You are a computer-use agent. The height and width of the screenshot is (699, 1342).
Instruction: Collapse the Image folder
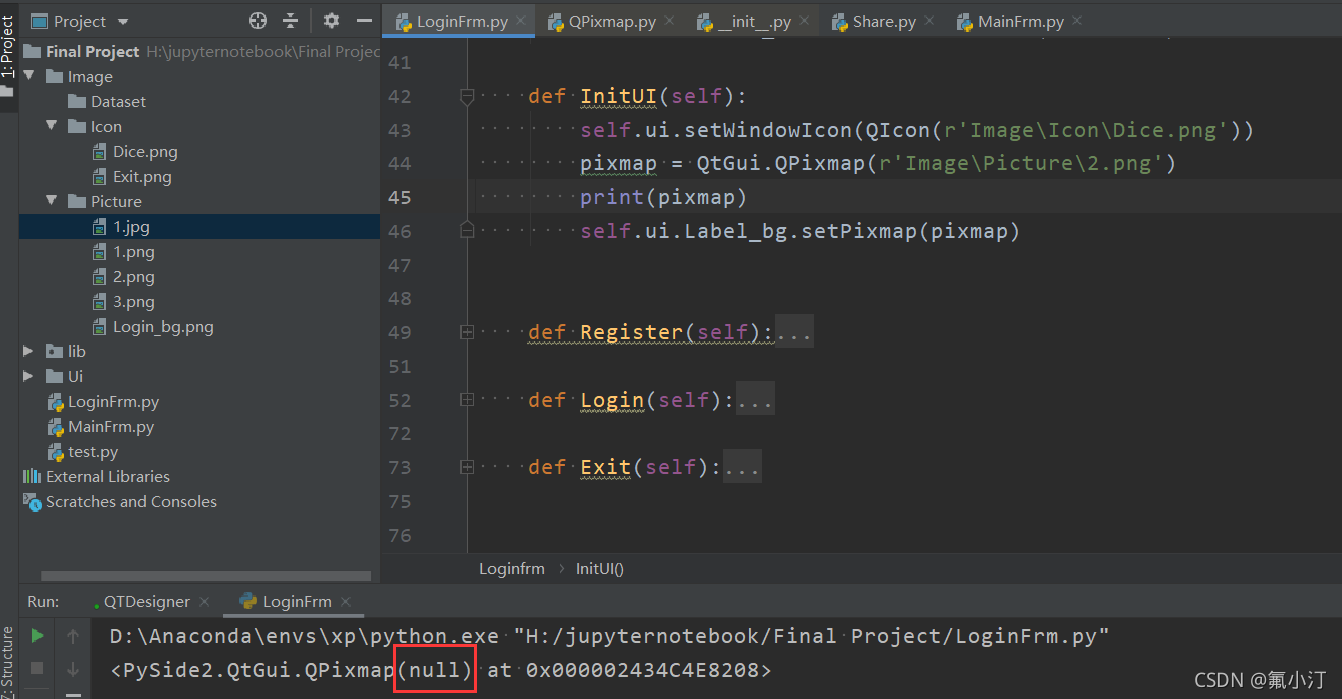pos(29,77)
